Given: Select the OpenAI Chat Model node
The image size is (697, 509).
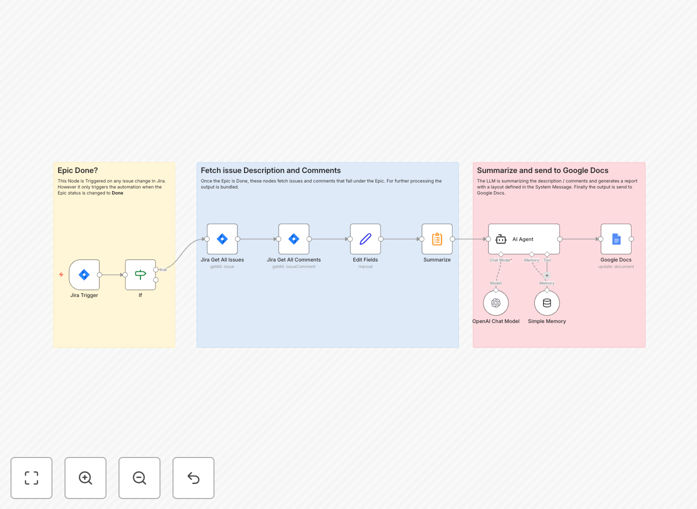Looking at the screenshot, I should pos(496,303).
